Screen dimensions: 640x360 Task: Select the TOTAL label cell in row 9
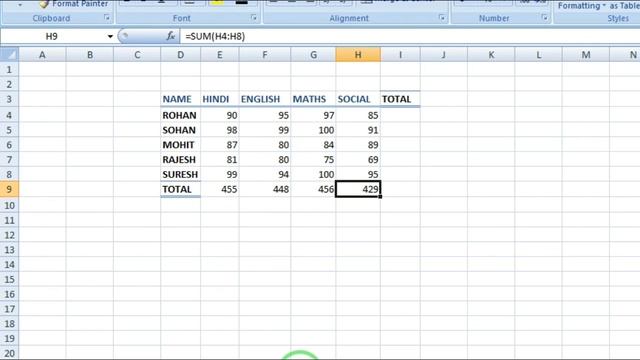coord(180,189)
